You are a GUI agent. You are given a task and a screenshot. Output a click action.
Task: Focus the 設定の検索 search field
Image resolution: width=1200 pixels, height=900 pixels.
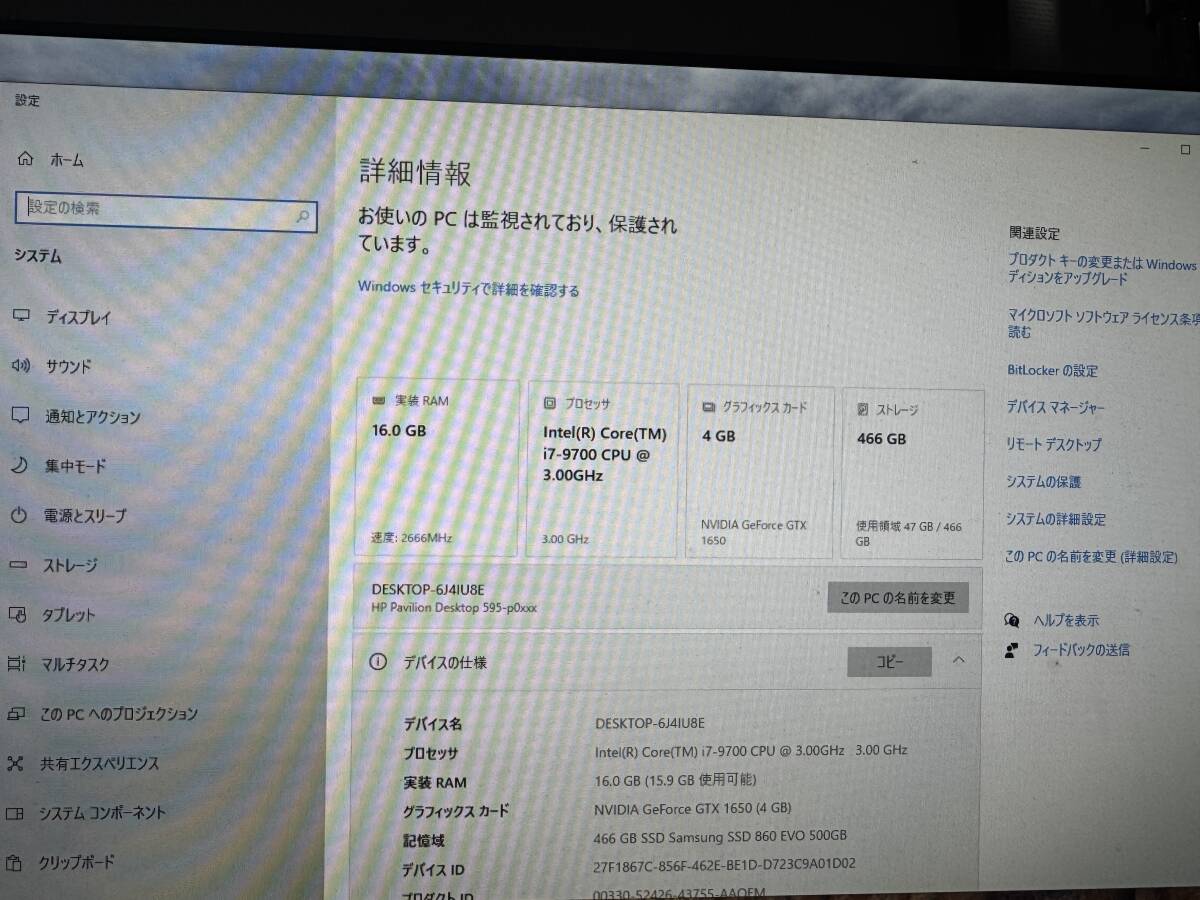coord(166,210)
